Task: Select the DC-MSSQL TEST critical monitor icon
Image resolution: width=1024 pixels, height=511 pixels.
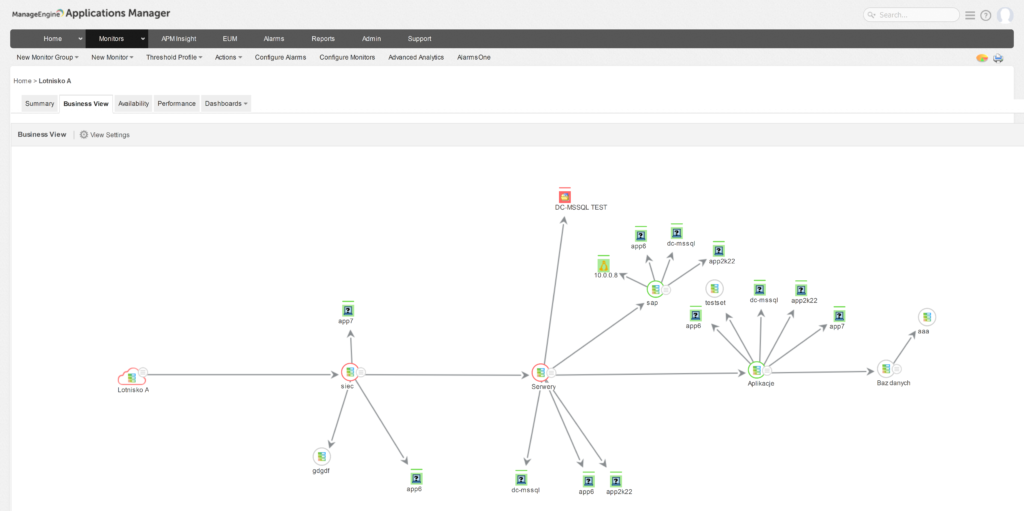Action: pos(565,196)
